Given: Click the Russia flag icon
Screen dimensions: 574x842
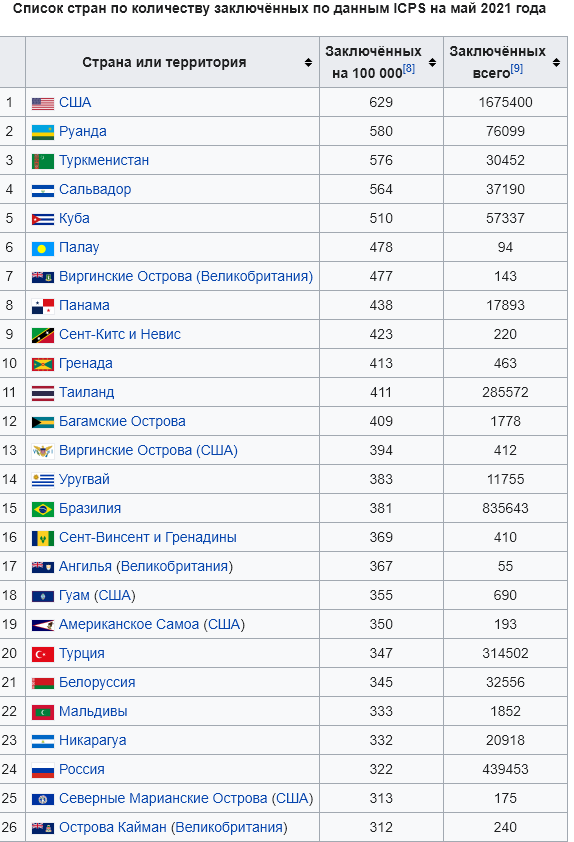Looking at the screenshot, I should click(43, 770).
